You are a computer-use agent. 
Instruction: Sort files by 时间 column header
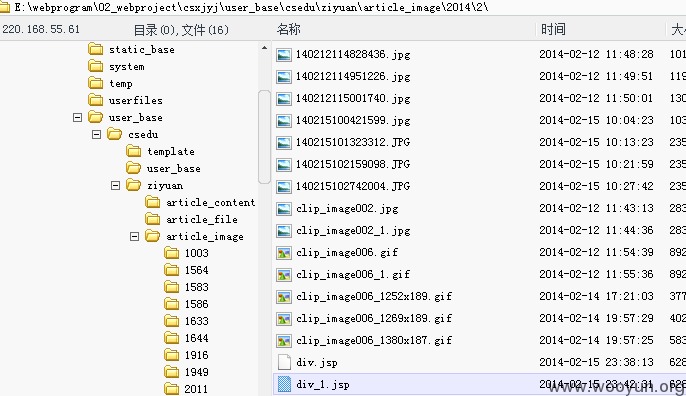tap(553, 29)
